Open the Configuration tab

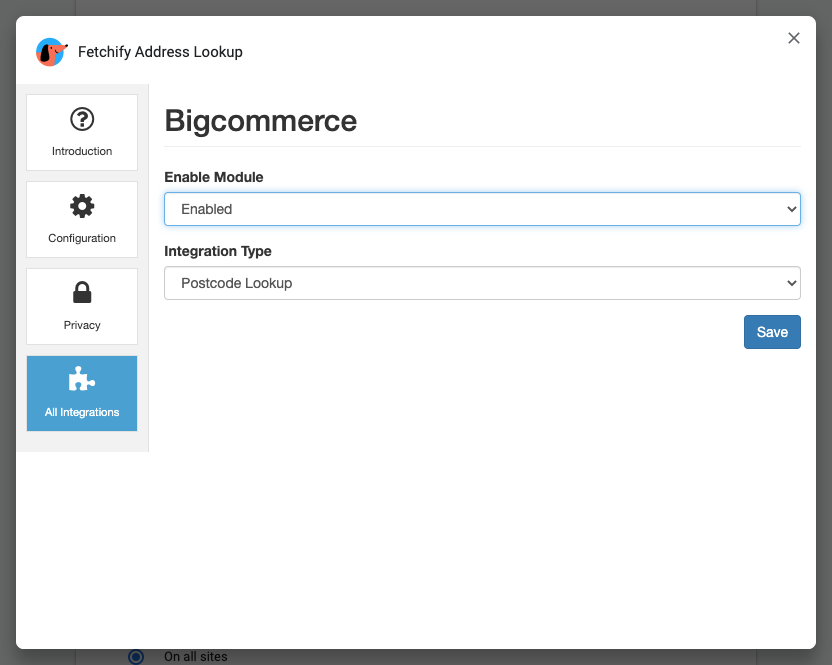[82, 220]
